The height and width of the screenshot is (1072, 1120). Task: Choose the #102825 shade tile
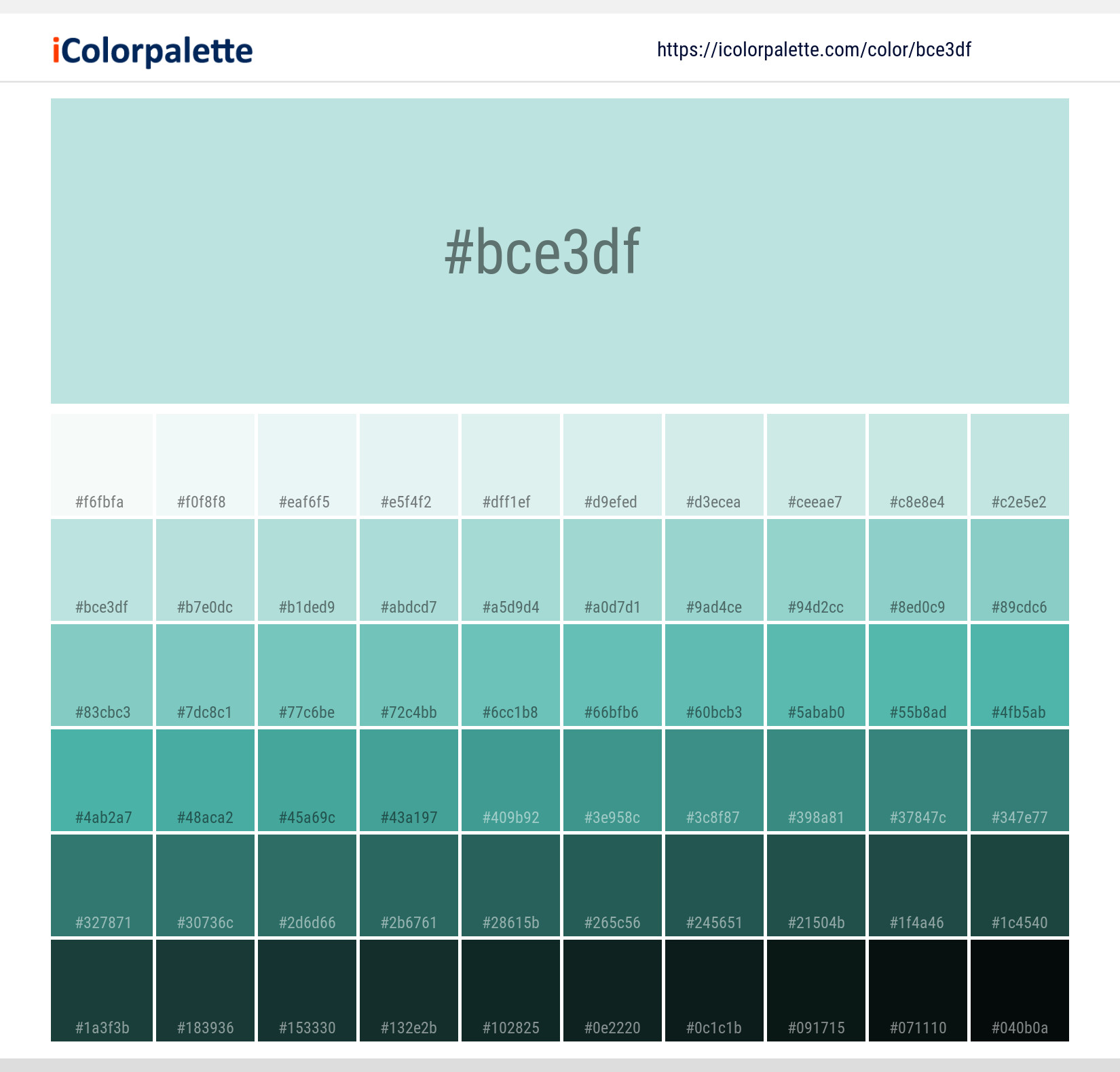[x=510, y=991]
